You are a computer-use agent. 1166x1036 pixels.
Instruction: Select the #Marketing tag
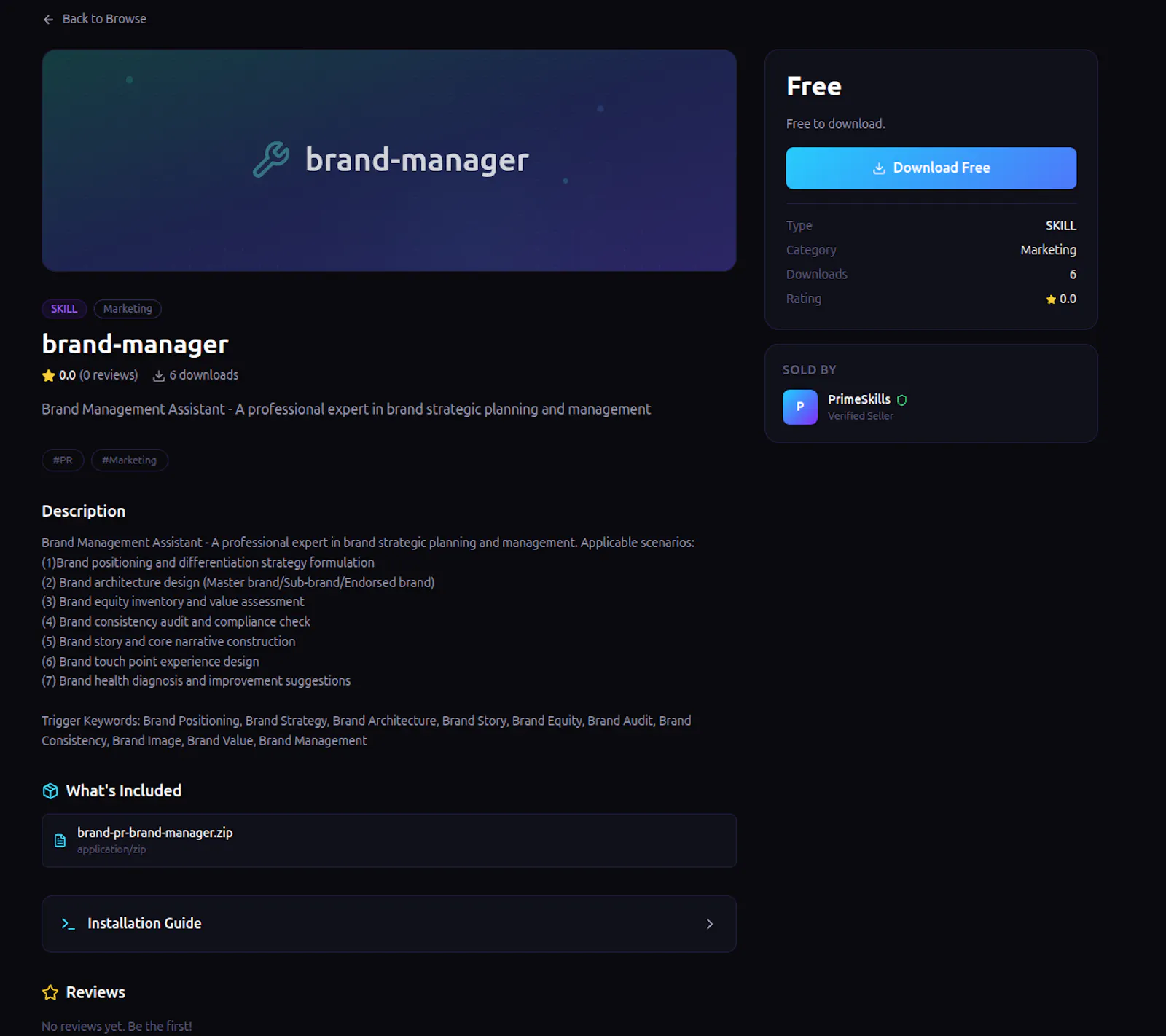click(x=130, y=460)
